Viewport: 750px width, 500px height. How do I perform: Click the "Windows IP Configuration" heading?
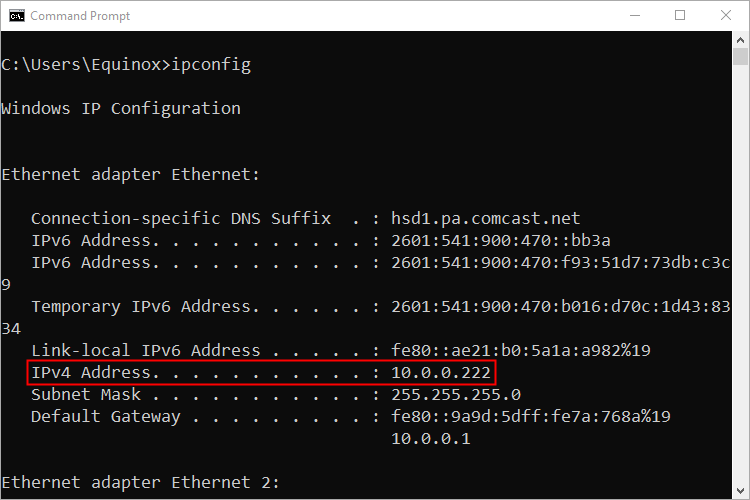(121, 108)
